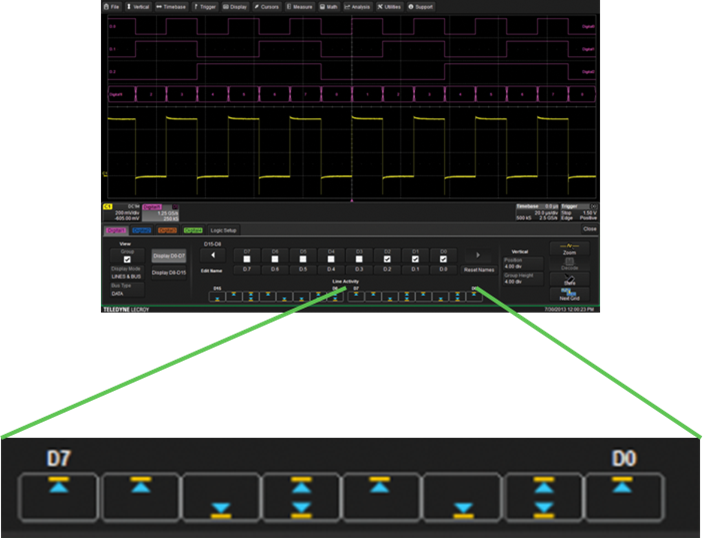Click the Decode icon button
703x538 pixels.
coord(569,264)
